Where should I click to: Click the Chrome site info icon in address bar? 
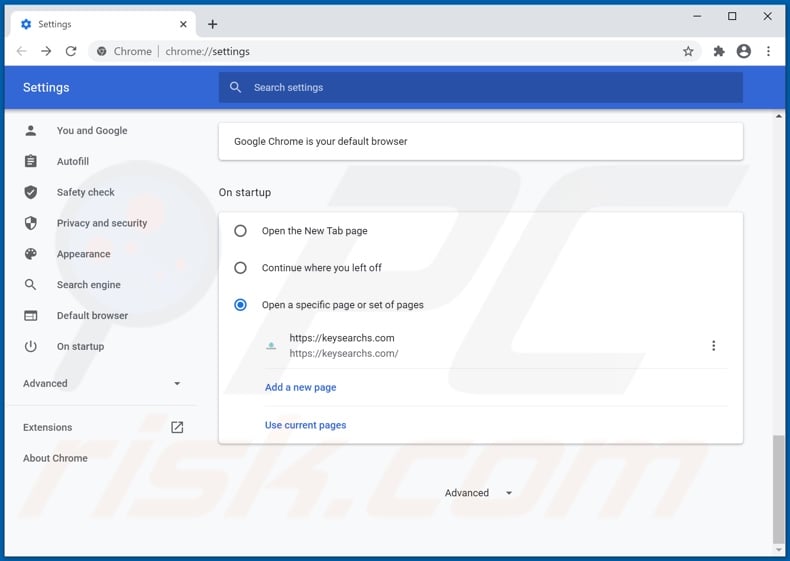tap(102, 51)
